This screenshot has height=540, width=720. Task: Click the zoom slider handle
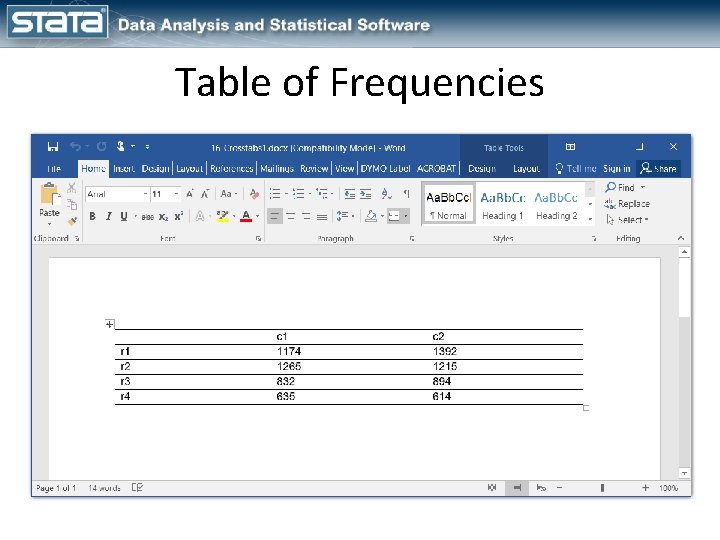602,488
